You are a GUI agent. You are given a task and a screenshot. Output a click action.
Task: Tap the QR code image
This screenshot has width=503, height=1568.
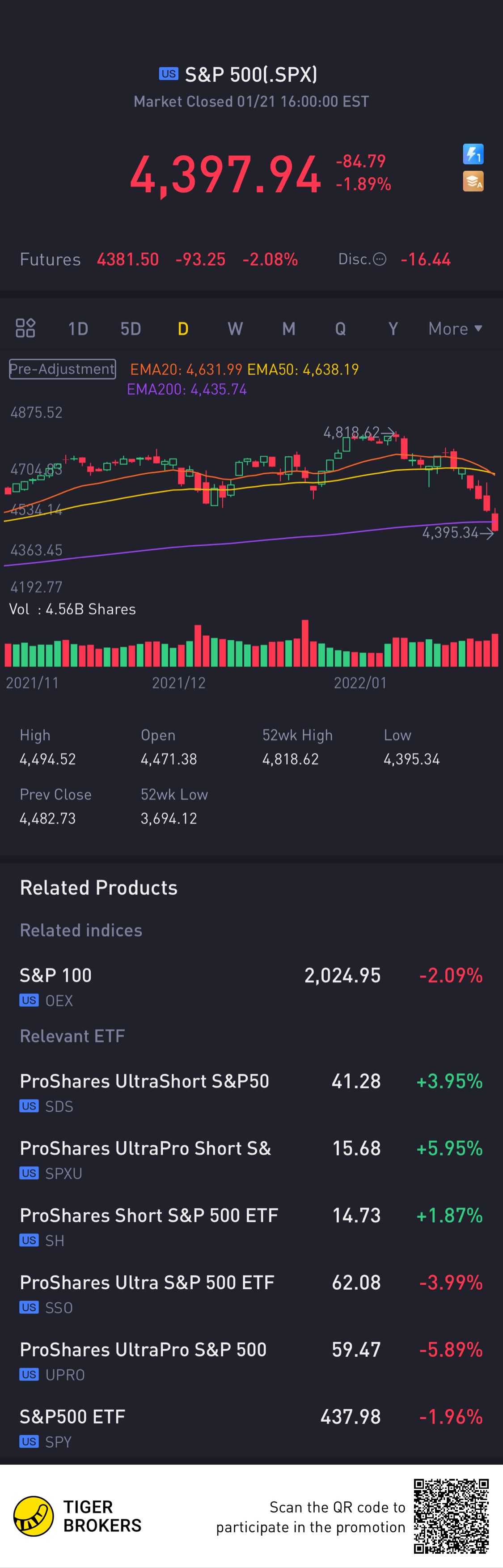tap(451, 1516)
